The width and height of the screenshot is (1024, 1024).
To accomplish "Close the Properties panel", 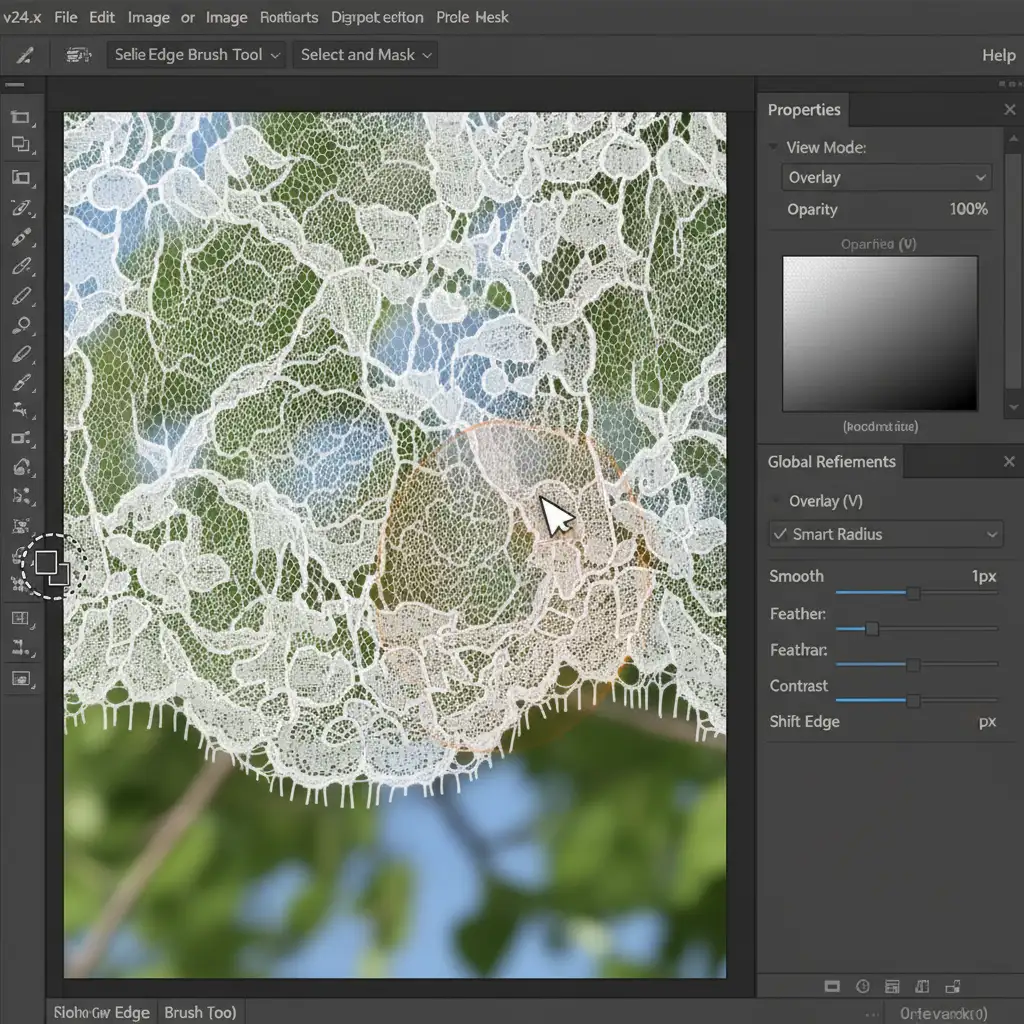I will pyautogui.click(x=1009, y=110).
